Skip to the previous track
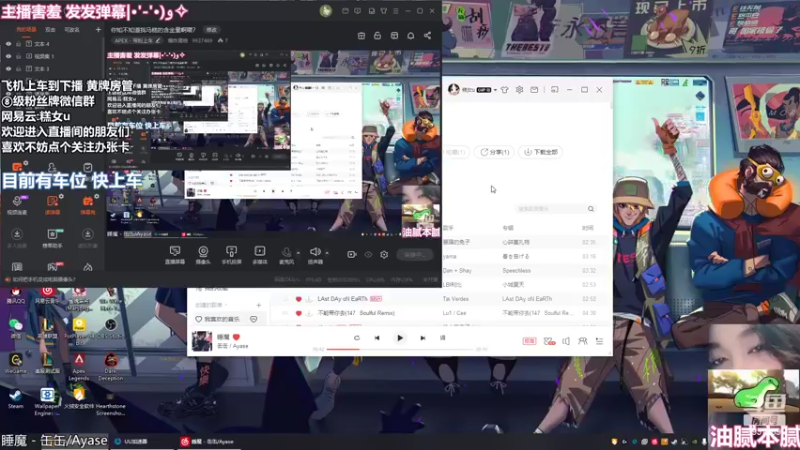Viewport: 800px width, 450px height. coord(377,338)
